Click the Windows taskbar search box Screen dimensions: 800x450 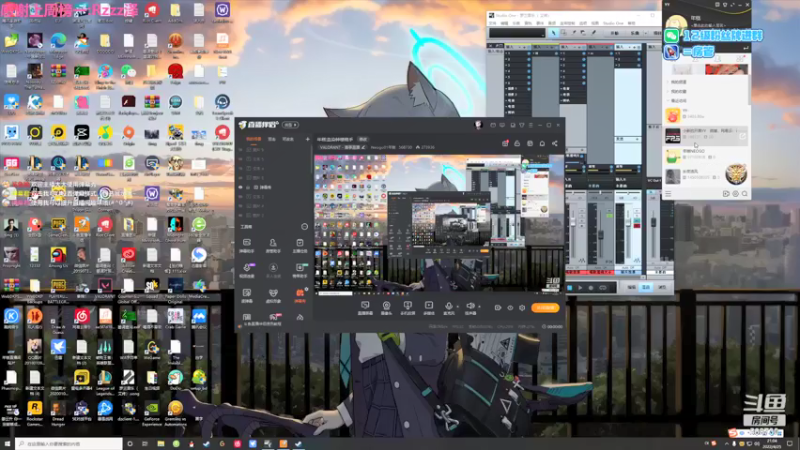tap(69, 444)
